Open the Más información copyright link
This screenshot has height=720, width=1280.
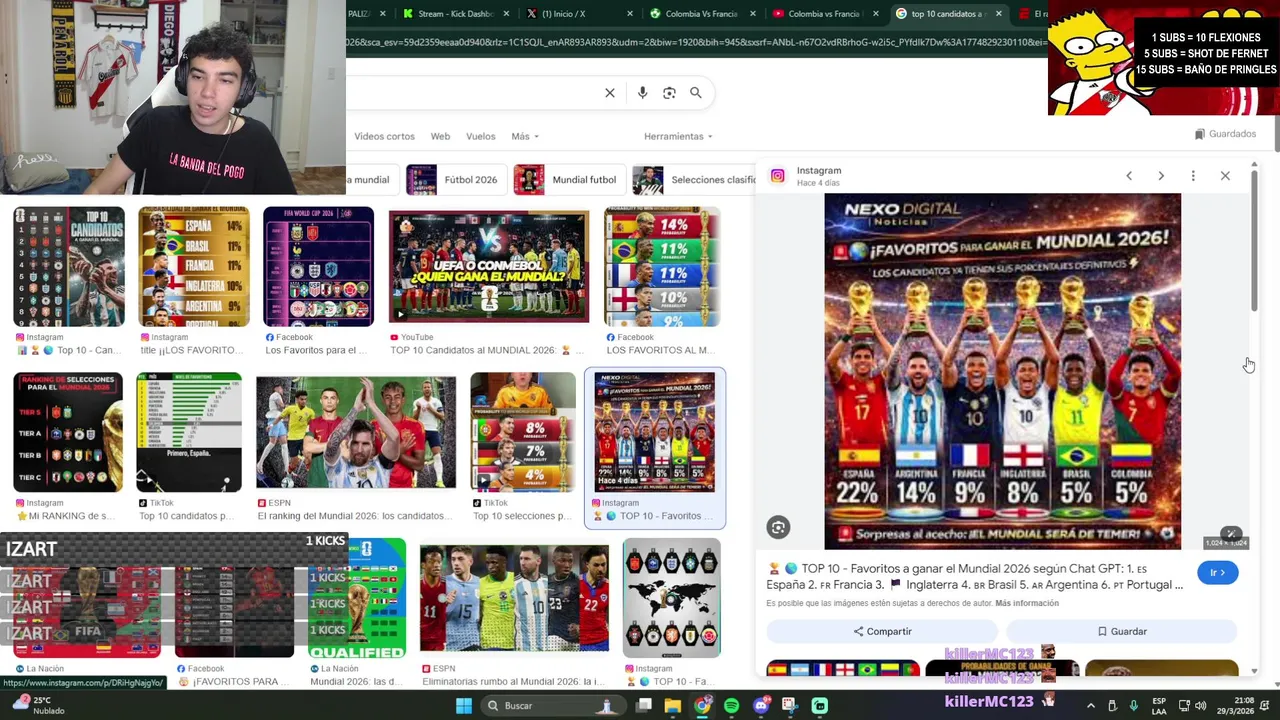click(x=1027, y=604)
